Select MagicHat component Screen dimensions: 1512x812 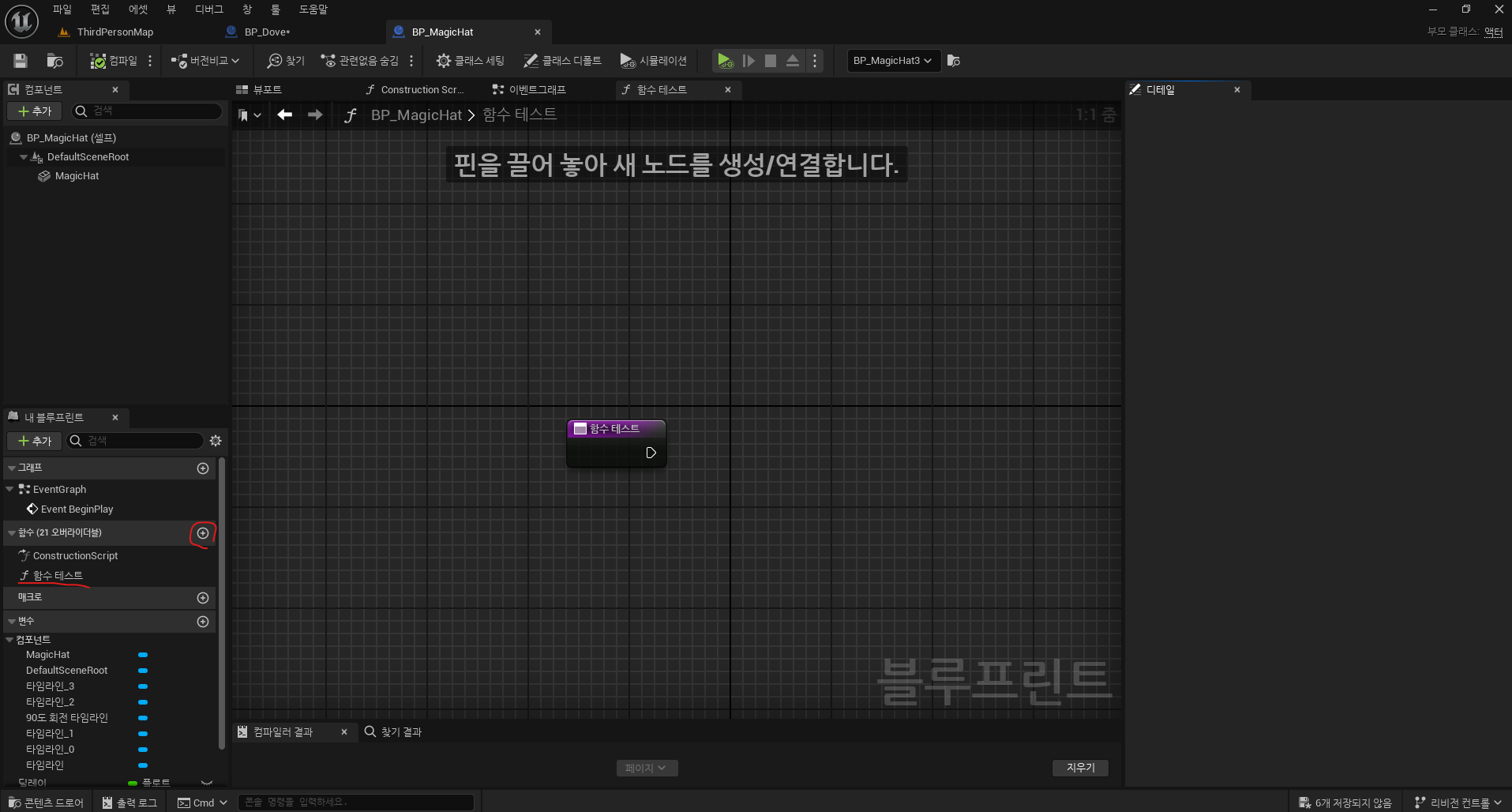tap(77, 176)
